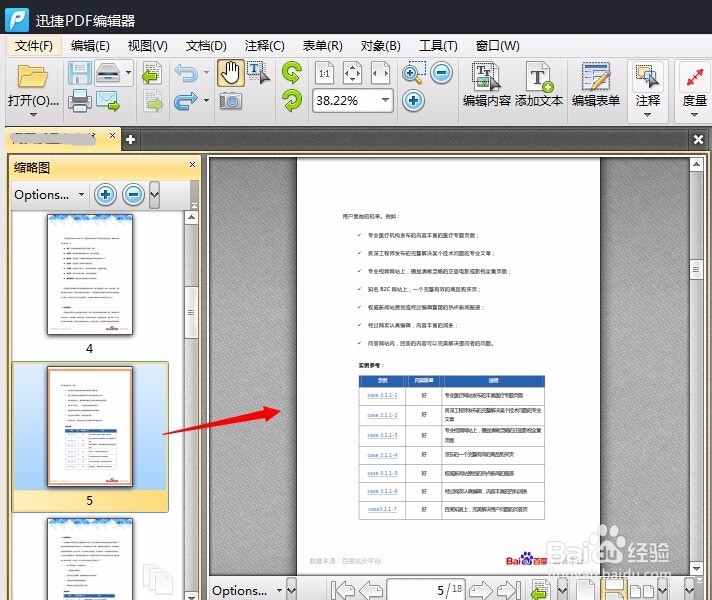Open the 38.22% zoom level dropdown

pos(386,100)
